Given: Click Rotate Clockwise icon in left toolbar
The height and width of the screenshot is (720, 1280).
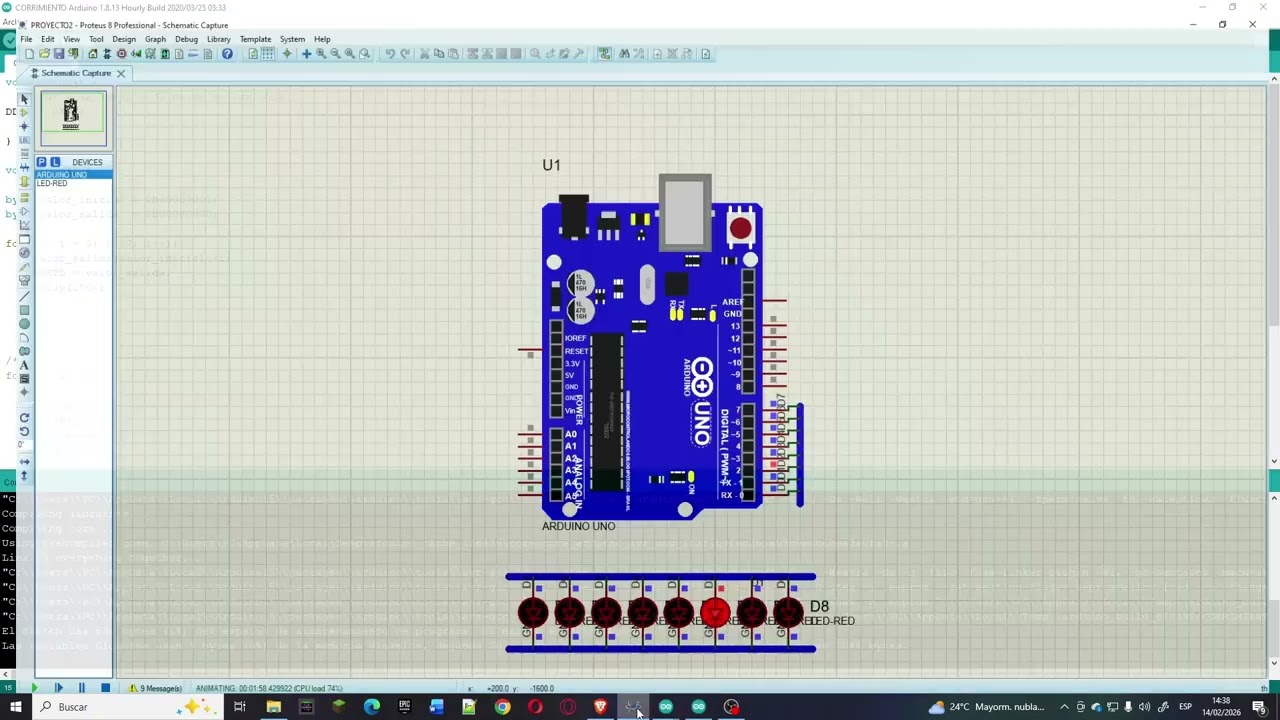Looking at the screenshot, I should 24,418.
